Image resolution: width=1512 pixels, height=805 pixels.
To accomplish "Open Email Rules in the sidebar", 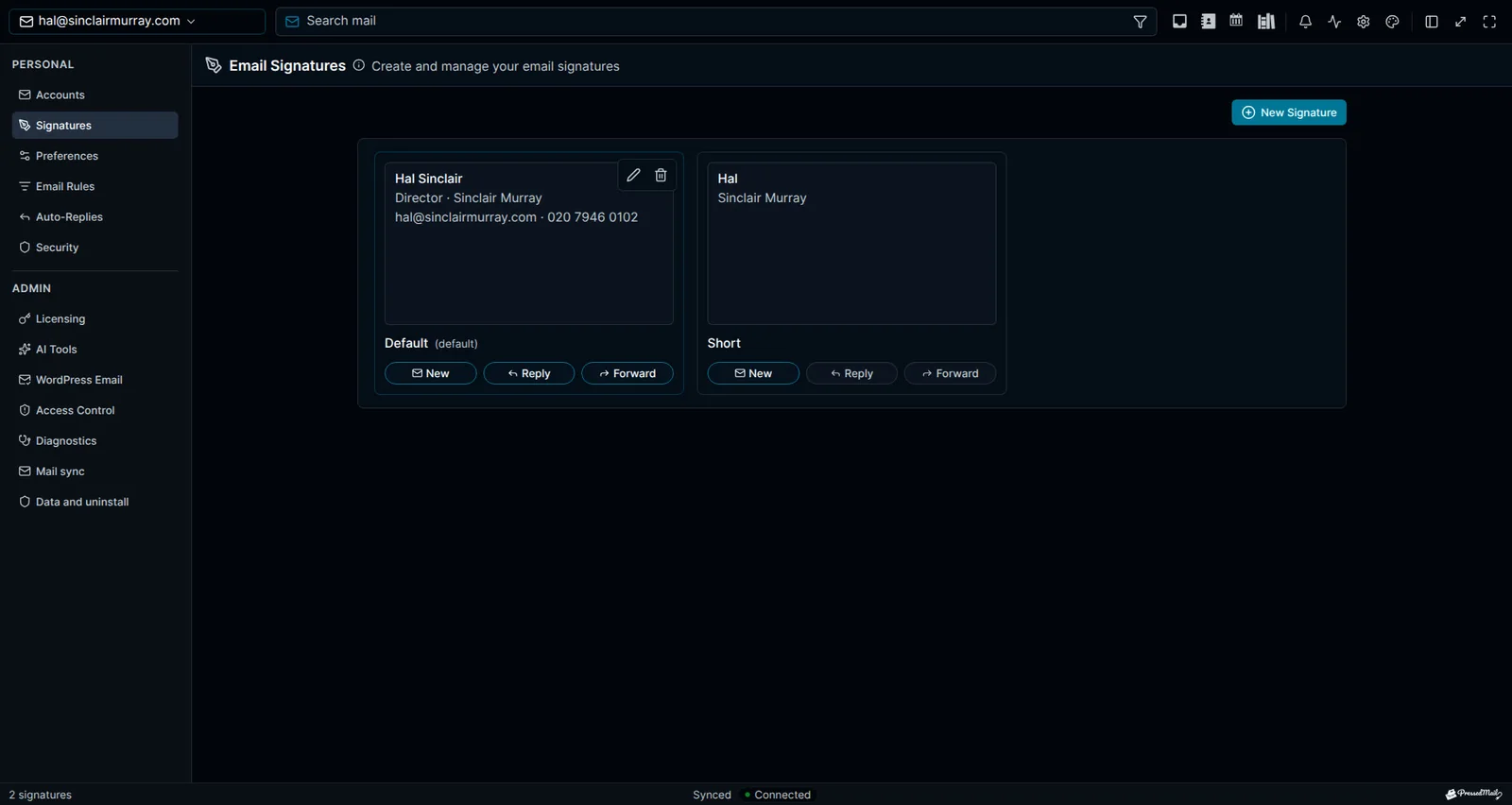I will click(x=94, y=186).
